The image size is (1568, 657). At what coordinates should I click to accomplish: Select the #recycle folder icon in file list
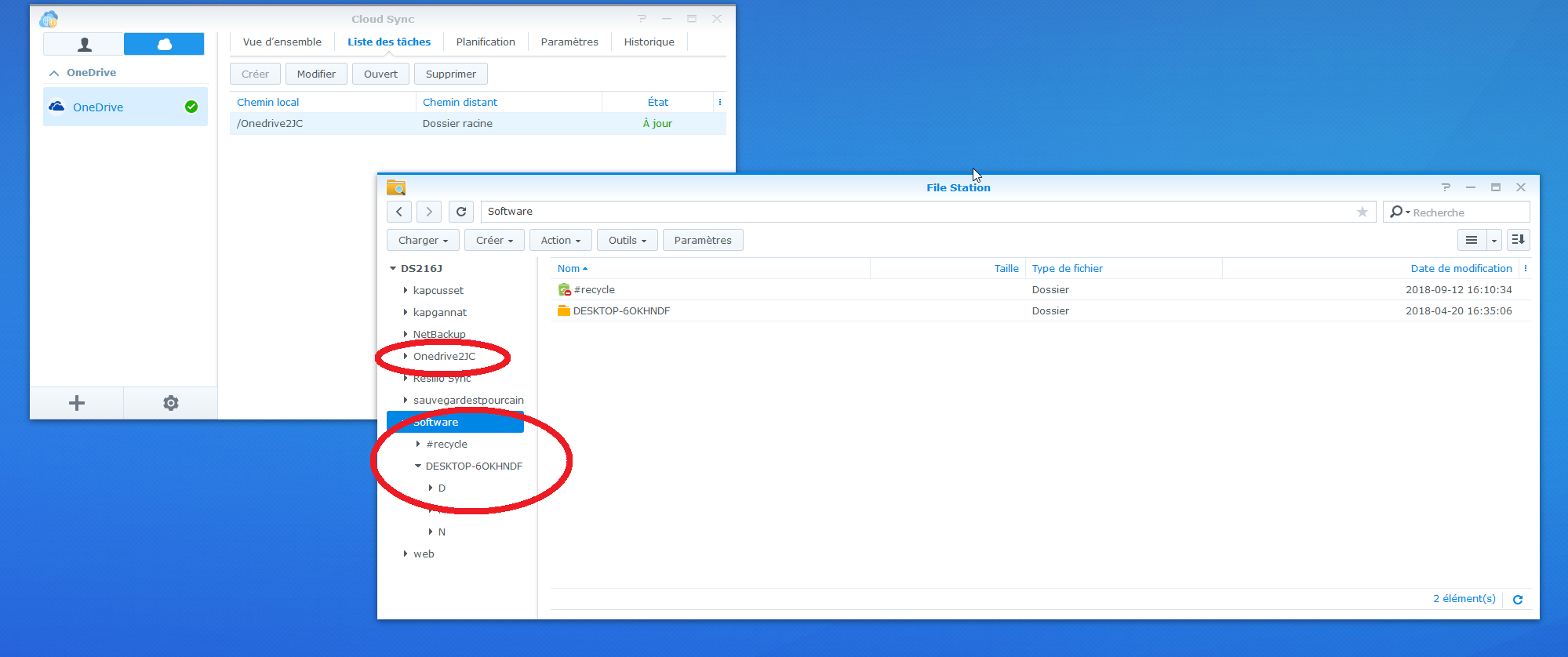click(x=564, y=290)
